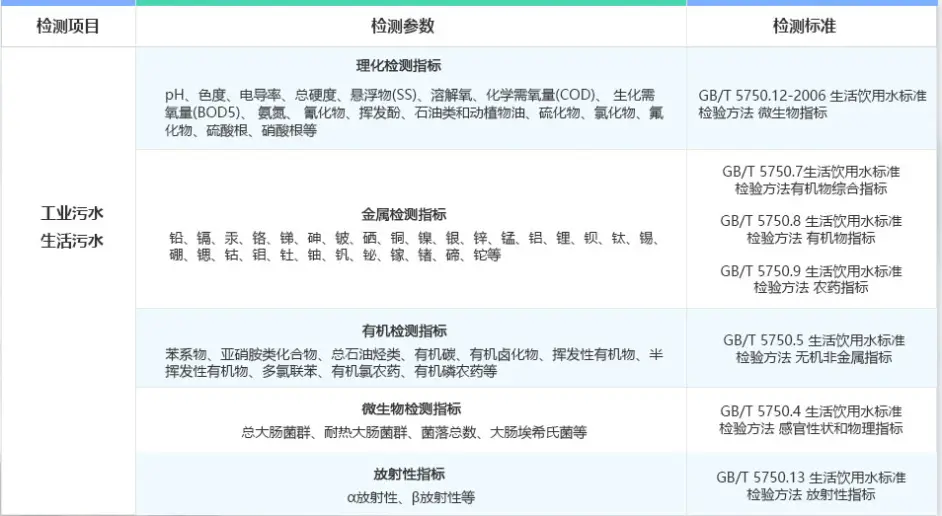Viewport: 942px width, 516px height.
Task: Click the 金属检测指标 heading
Action: tap(404, 214)
